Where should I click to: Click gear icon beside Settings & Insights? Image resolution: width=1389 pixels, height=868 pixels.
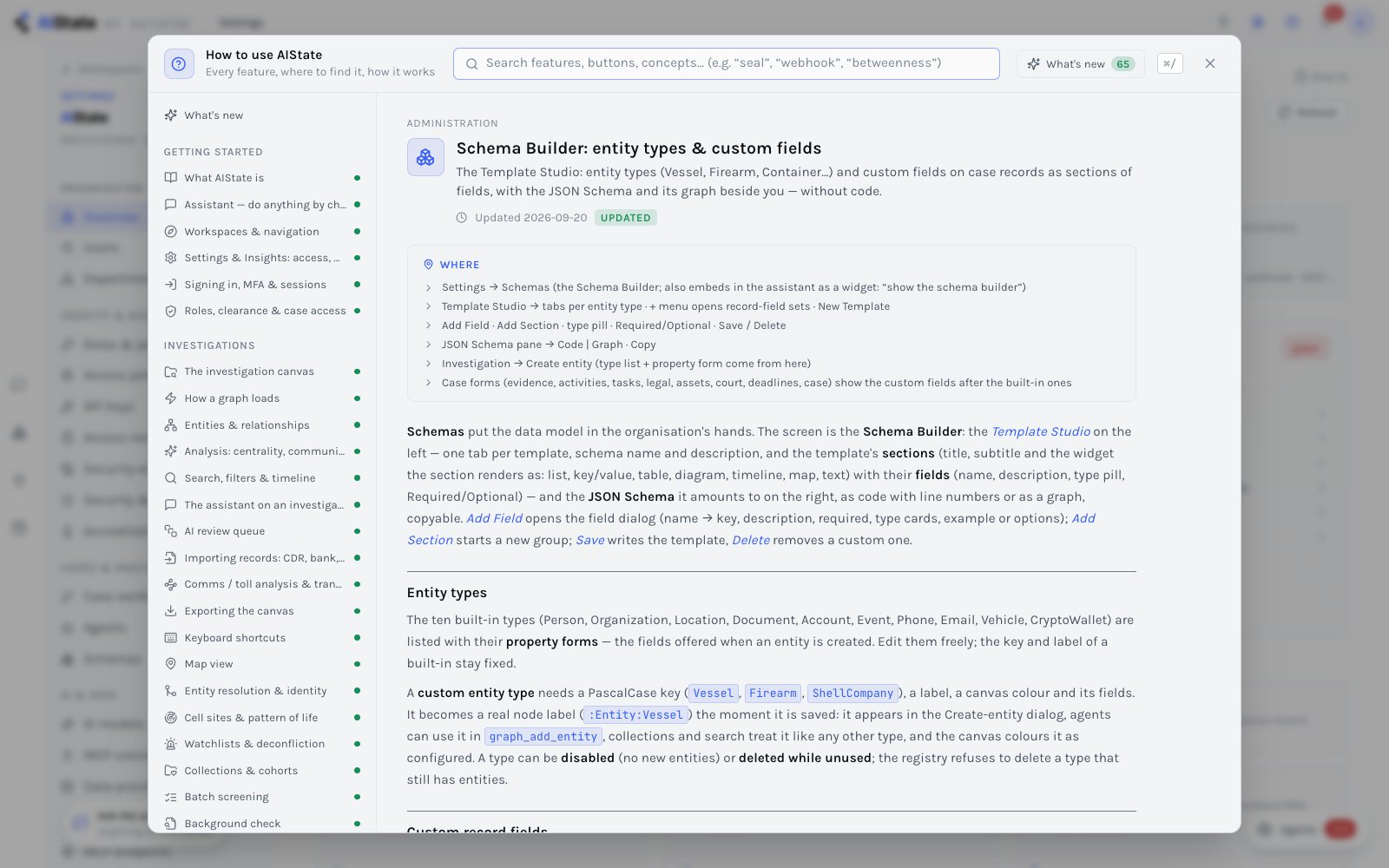coord(171,258)
